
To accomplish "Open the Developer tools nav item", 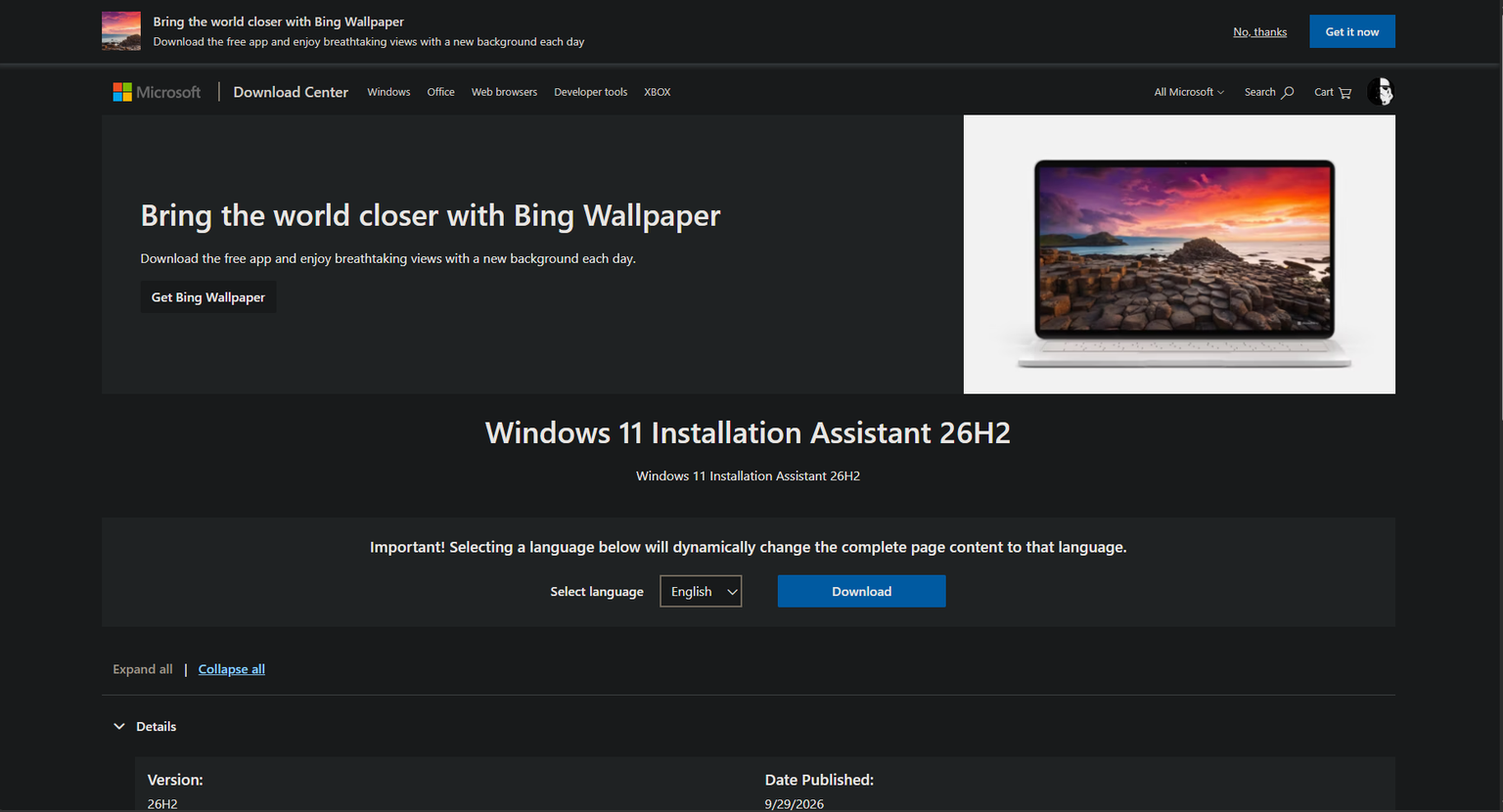I will 590,92.
